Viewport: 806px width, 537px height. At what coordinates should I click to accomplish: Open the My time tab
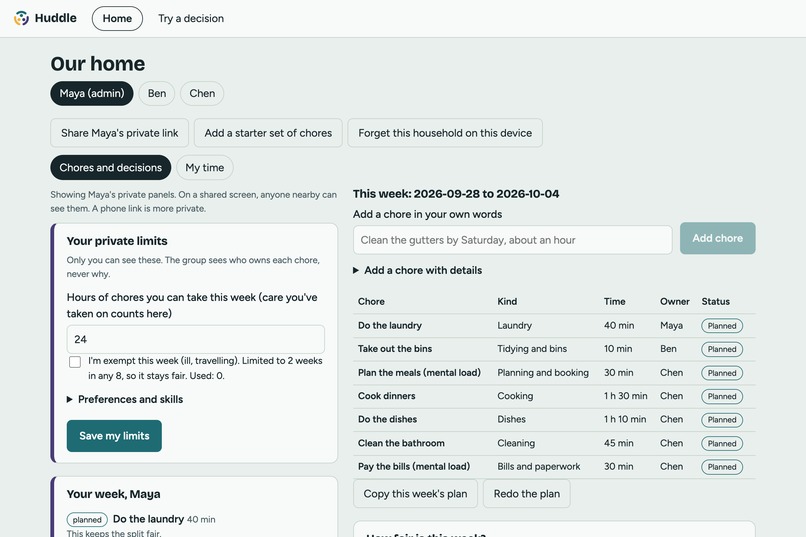[x=205, y=168]
